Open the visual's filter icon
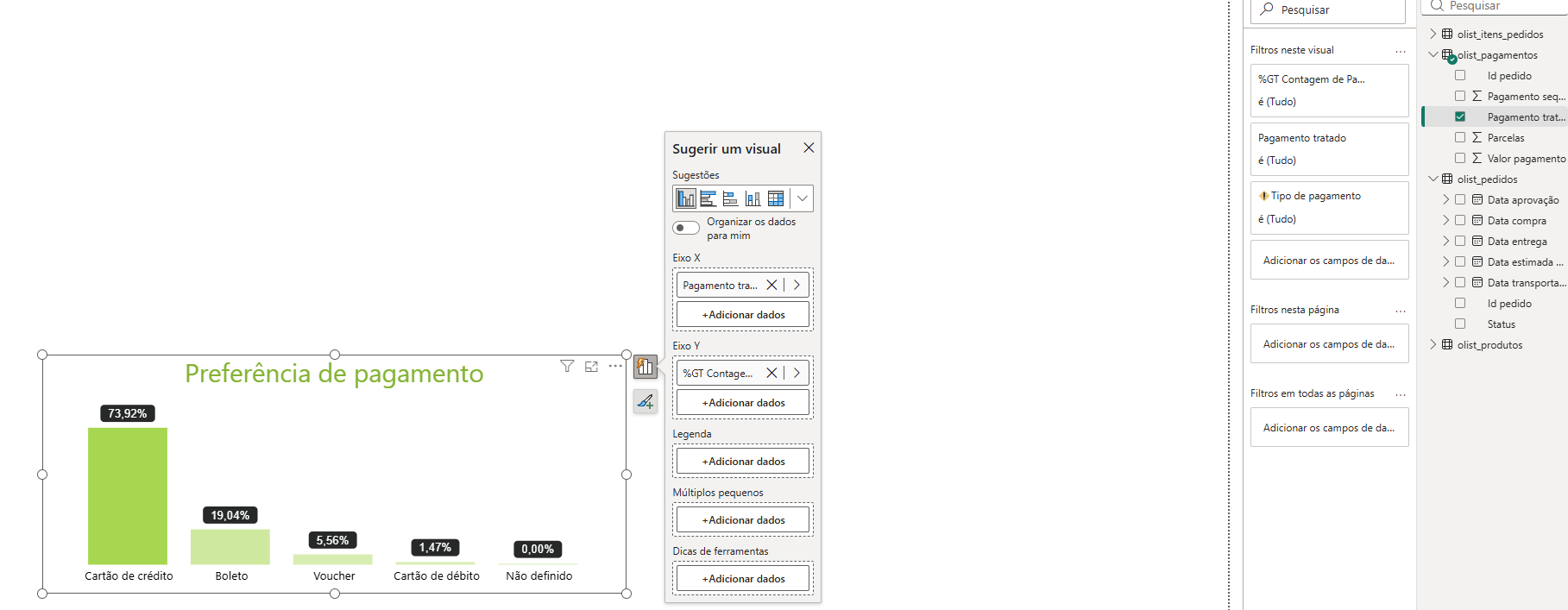 tap(567, 367)
